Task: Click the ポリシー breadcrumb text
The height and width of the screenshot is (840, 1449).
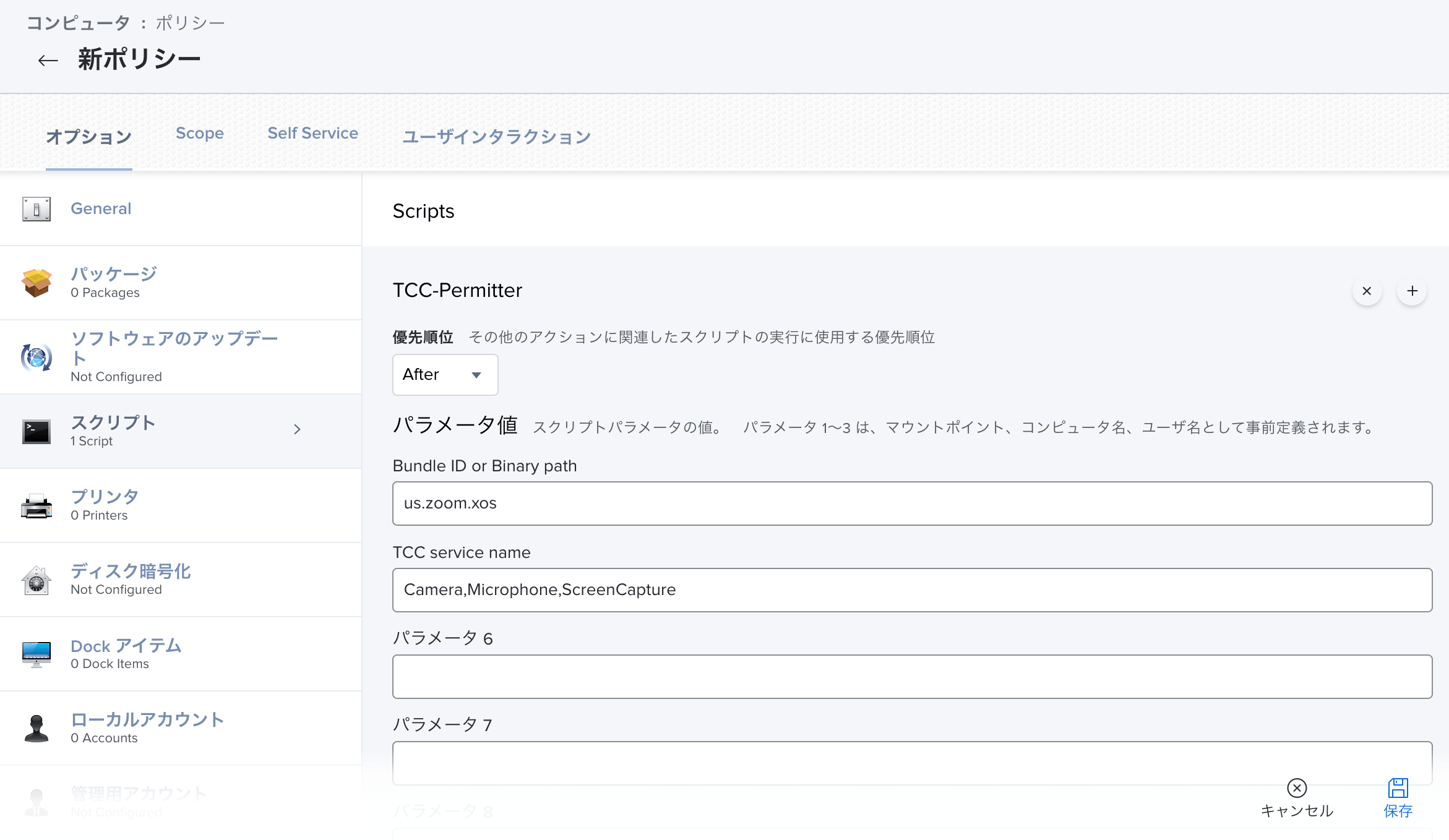Action: 190,23
